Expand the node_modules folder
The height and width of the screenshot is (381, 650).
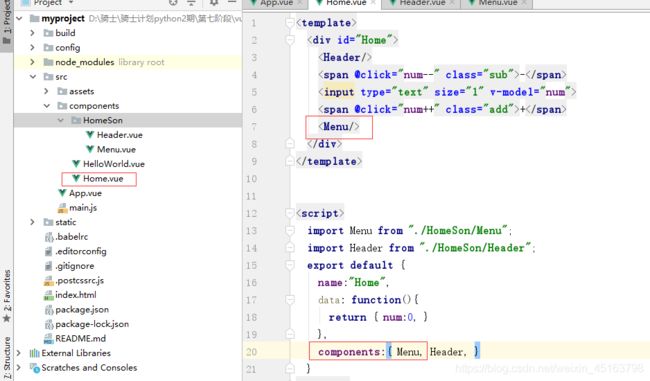33,62
